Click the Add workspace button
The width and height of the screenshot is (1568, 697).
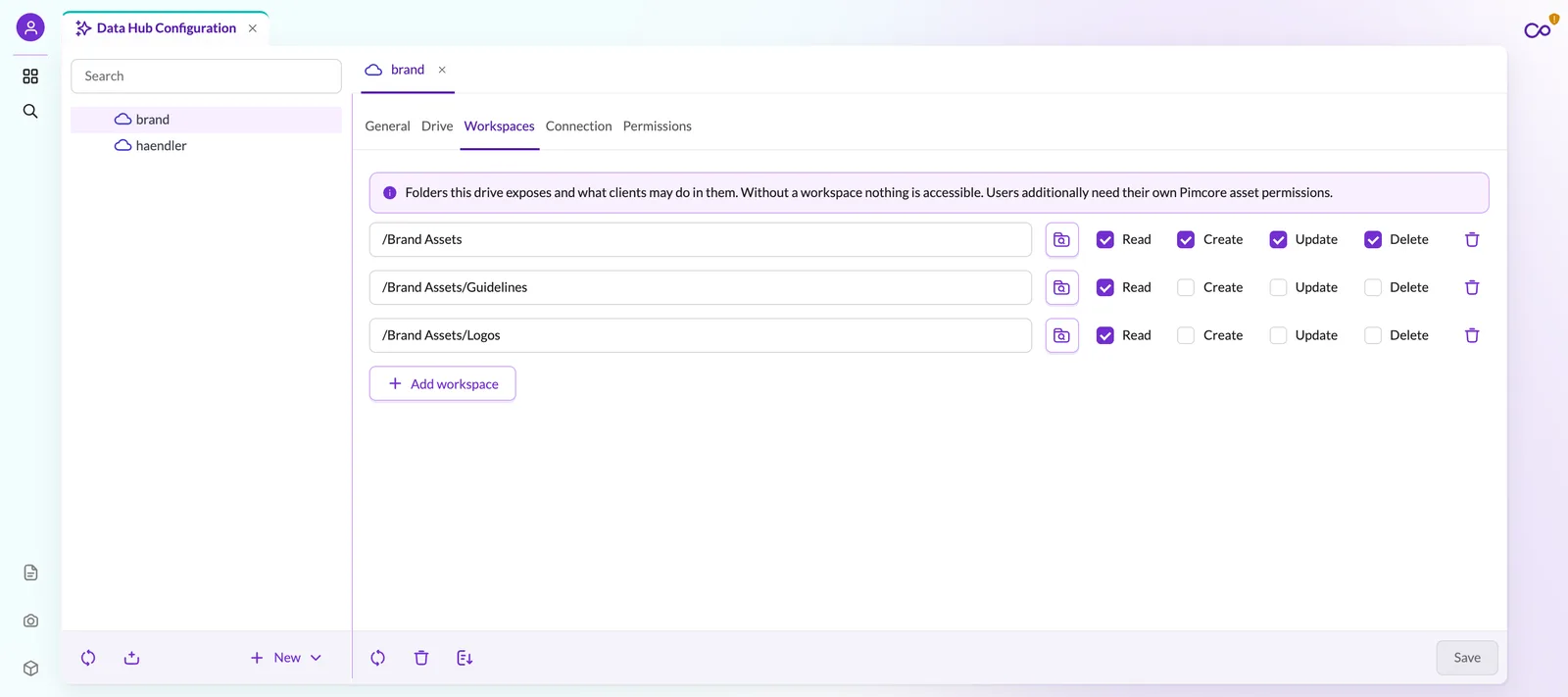click(x=443, y=384)
